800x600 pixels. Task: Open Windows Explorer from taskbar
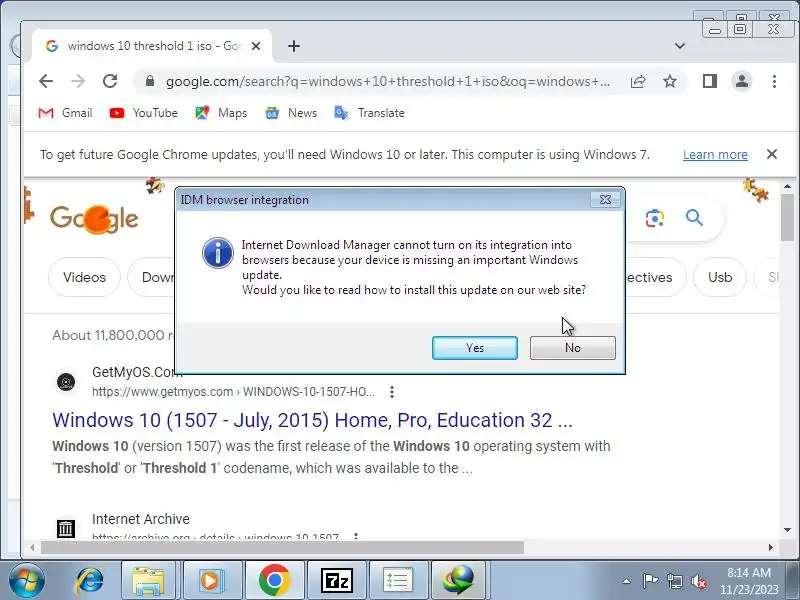(148, 581)
